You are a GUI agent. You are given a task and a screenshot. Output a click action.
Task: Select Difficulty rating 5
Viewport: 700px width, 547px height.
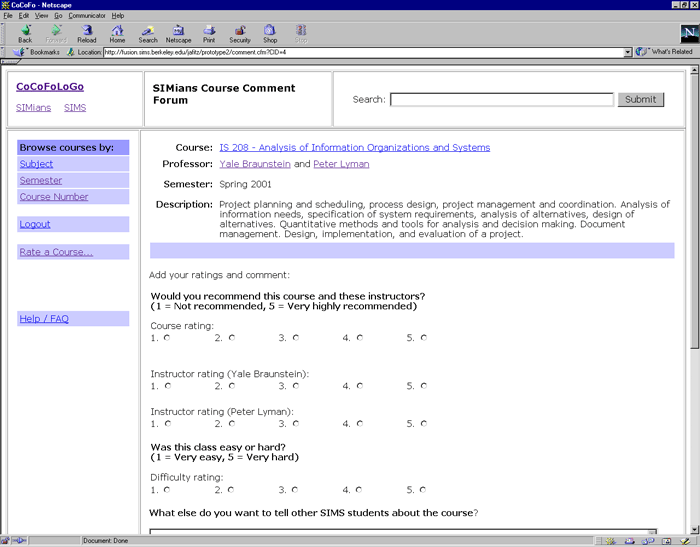coord(423,489)
